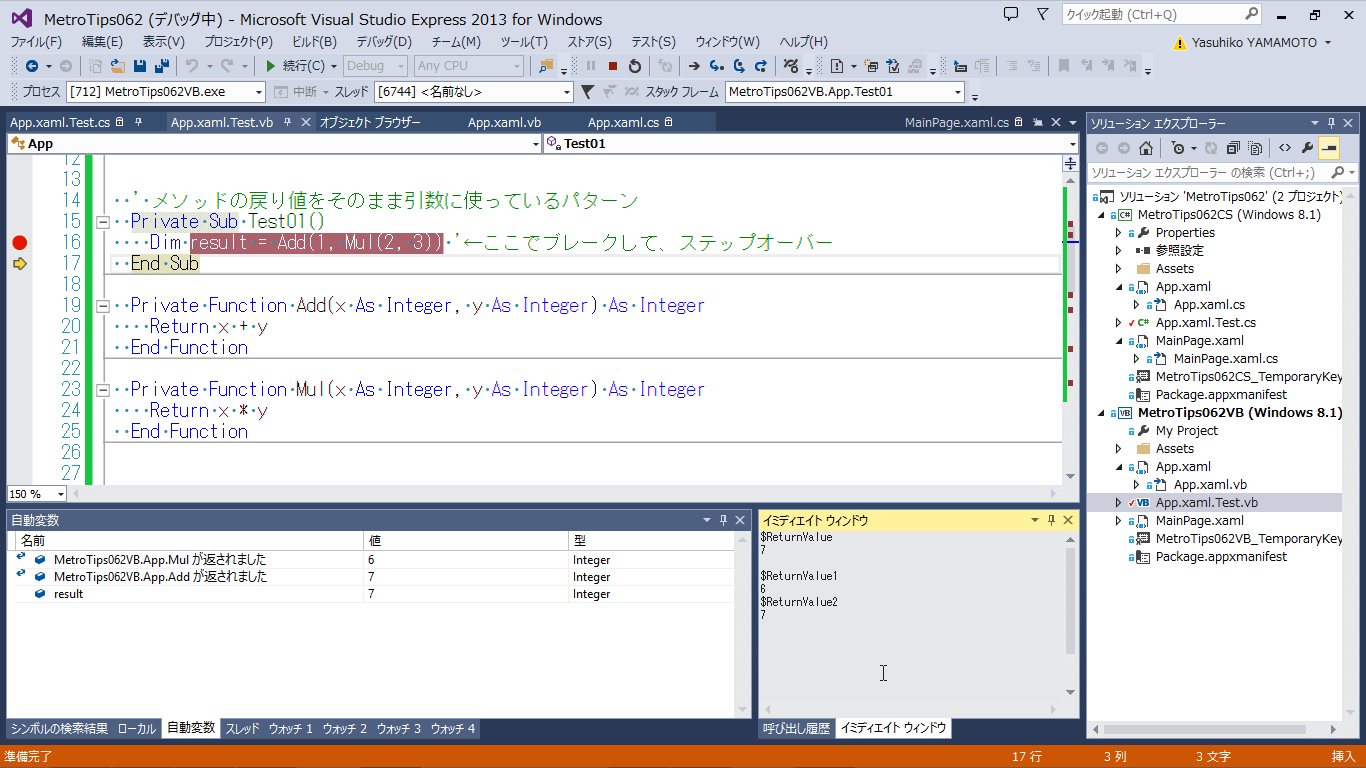Click the split editor icon above scrollbar
1366x768 pixels.
(x=1070, y=163)
